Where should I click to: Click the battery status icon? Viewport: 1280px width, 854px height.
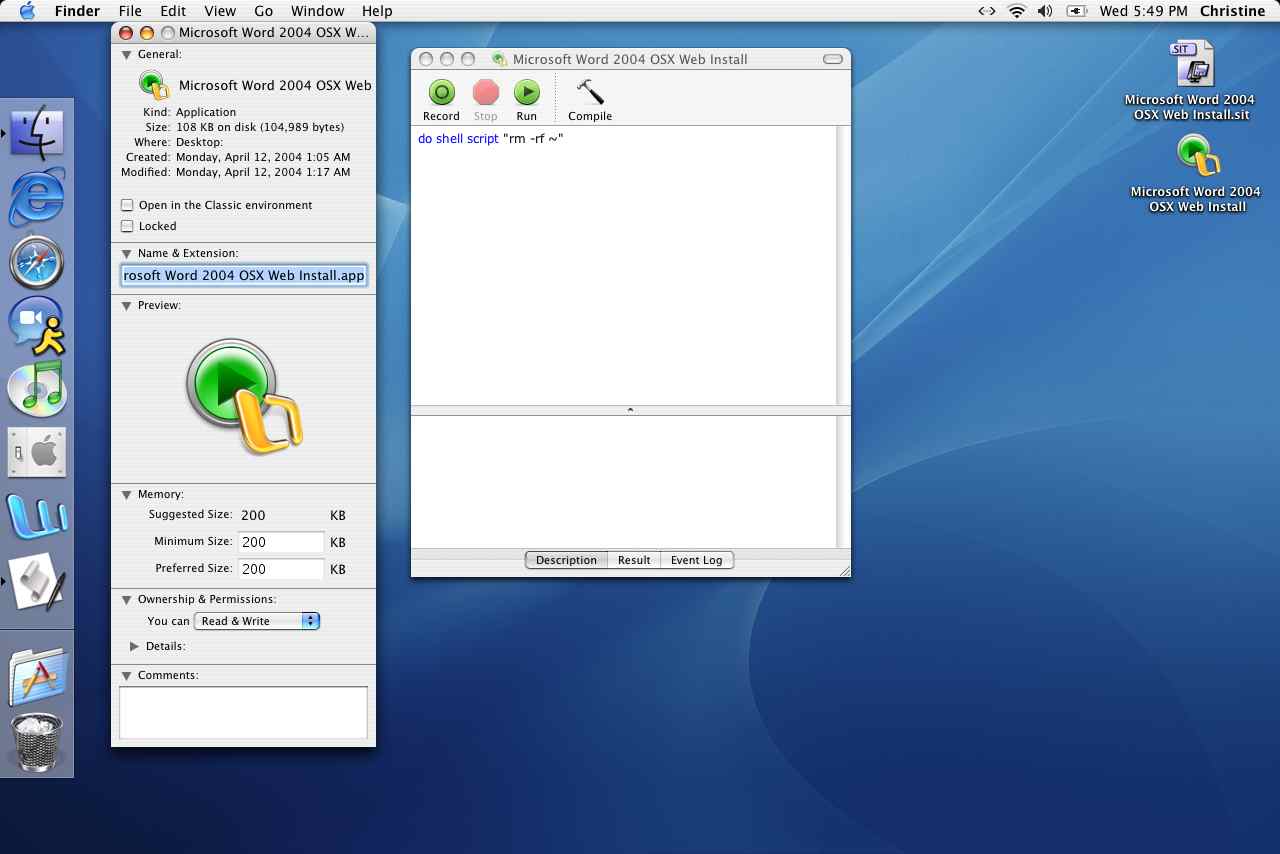click(x=1077, y=11)
